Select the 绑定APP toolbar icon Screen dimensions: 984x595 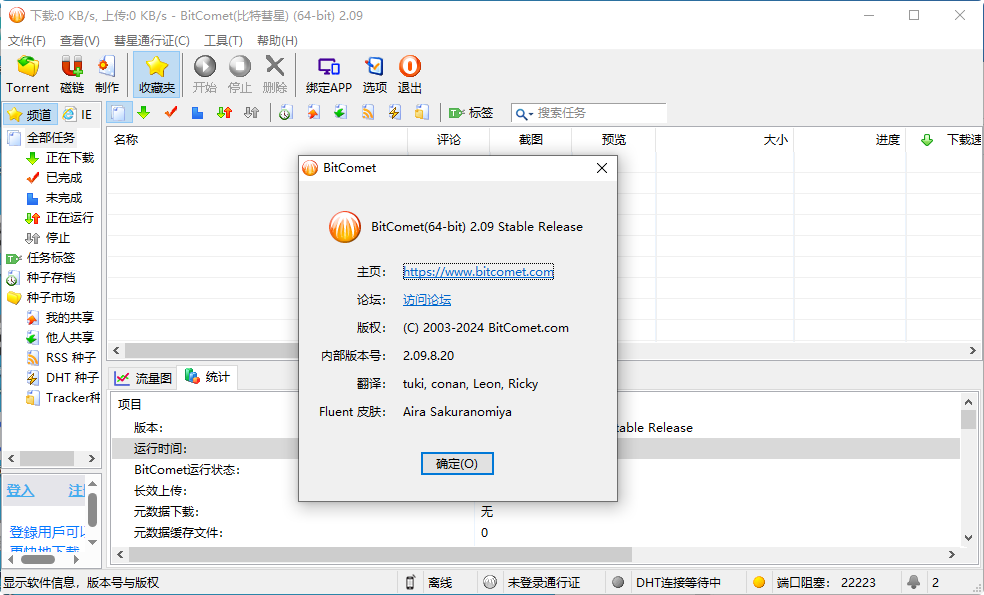[330, 73]
